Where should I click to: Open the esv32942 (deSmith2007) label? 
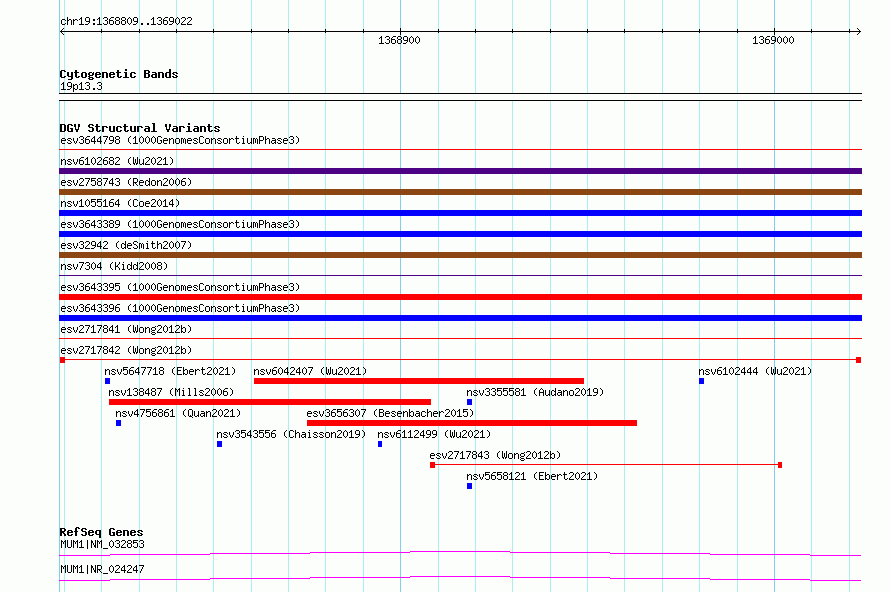click(x=126, y=245)
